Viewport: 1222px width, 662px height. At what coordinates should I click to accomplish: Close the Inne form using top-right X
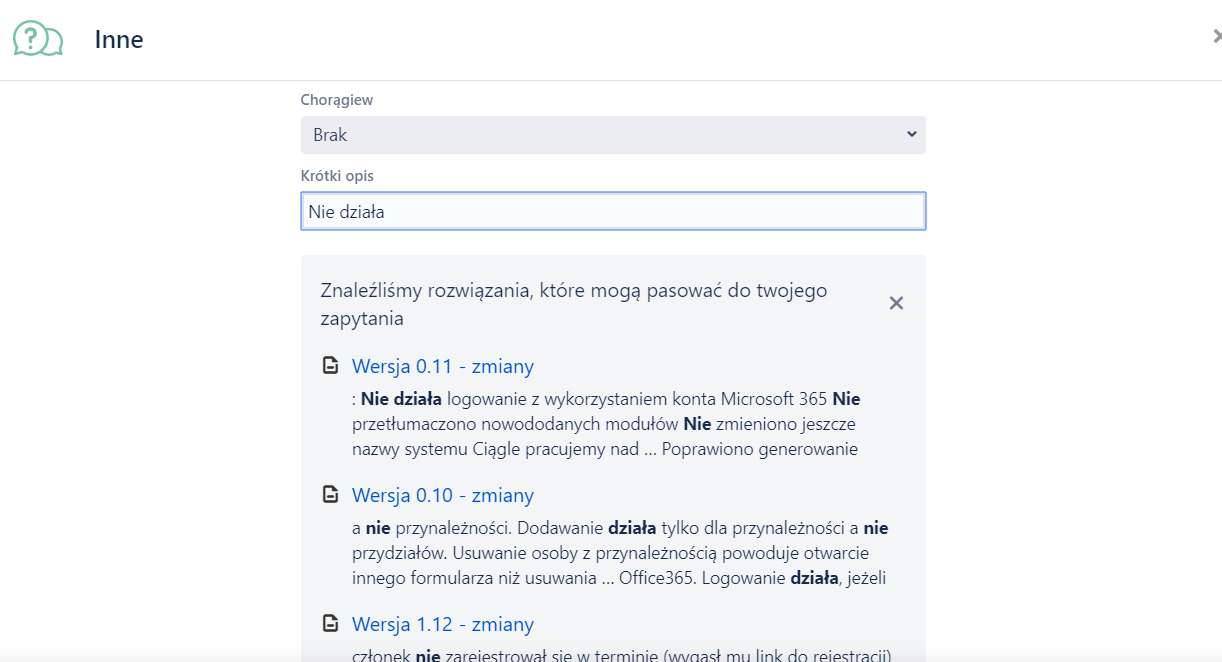tap(1216, 37)
